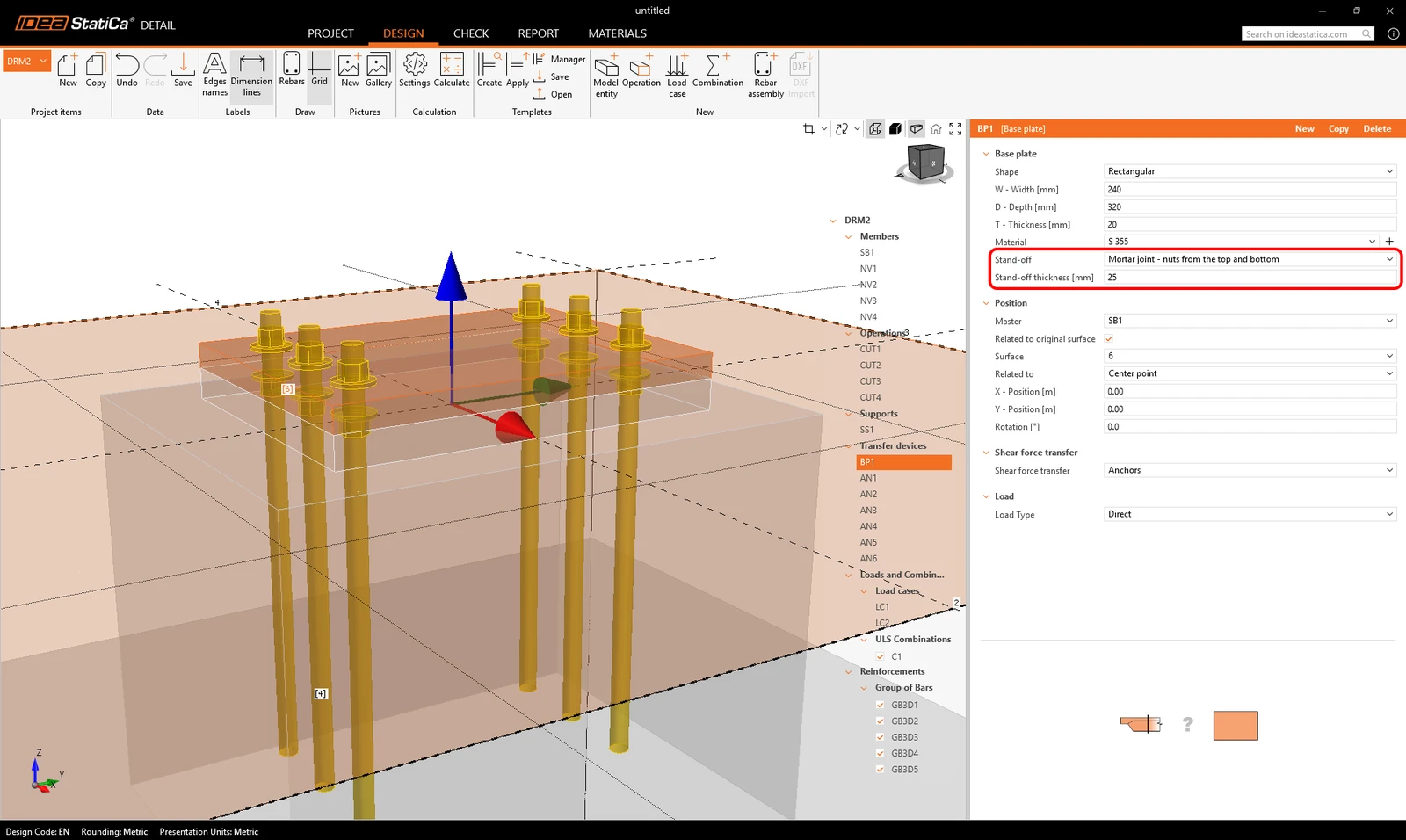Toggle the GB3D1 checkbox
The height and width of the screenshot is (840, 1406).
click(x=881, y=705)
